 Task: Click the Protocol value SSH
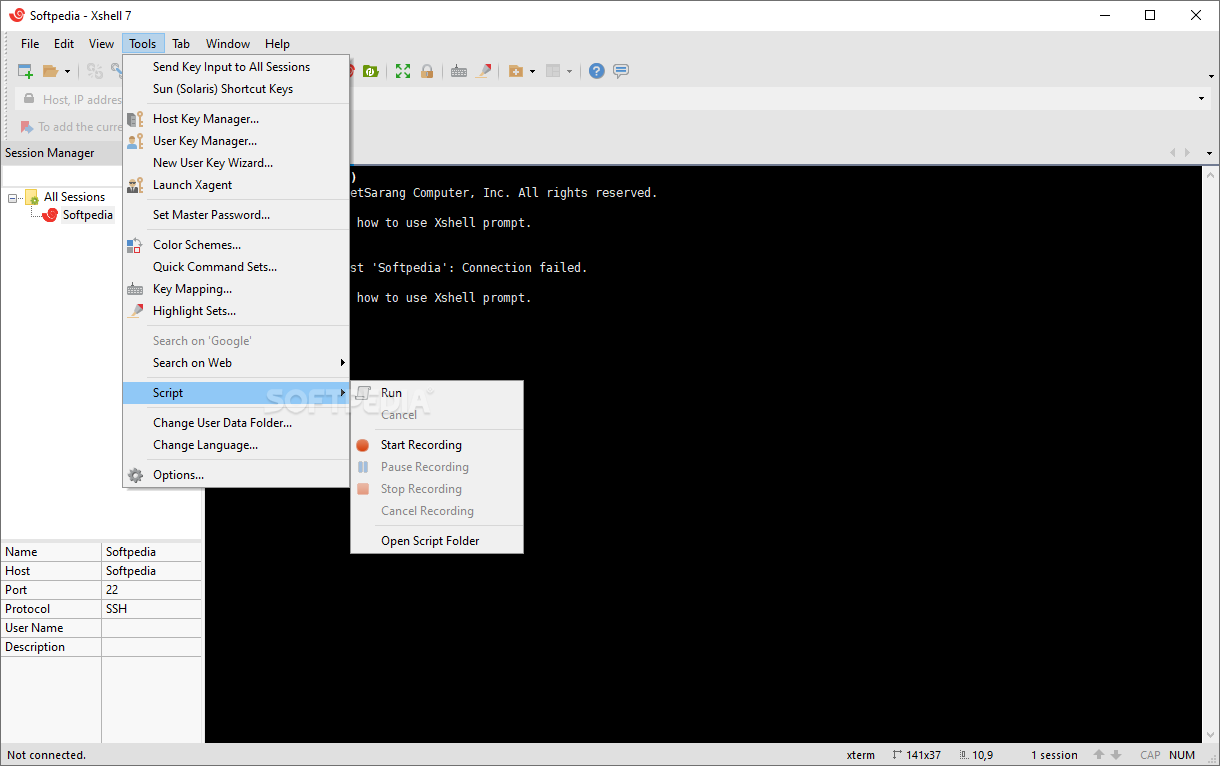[116, 609]
